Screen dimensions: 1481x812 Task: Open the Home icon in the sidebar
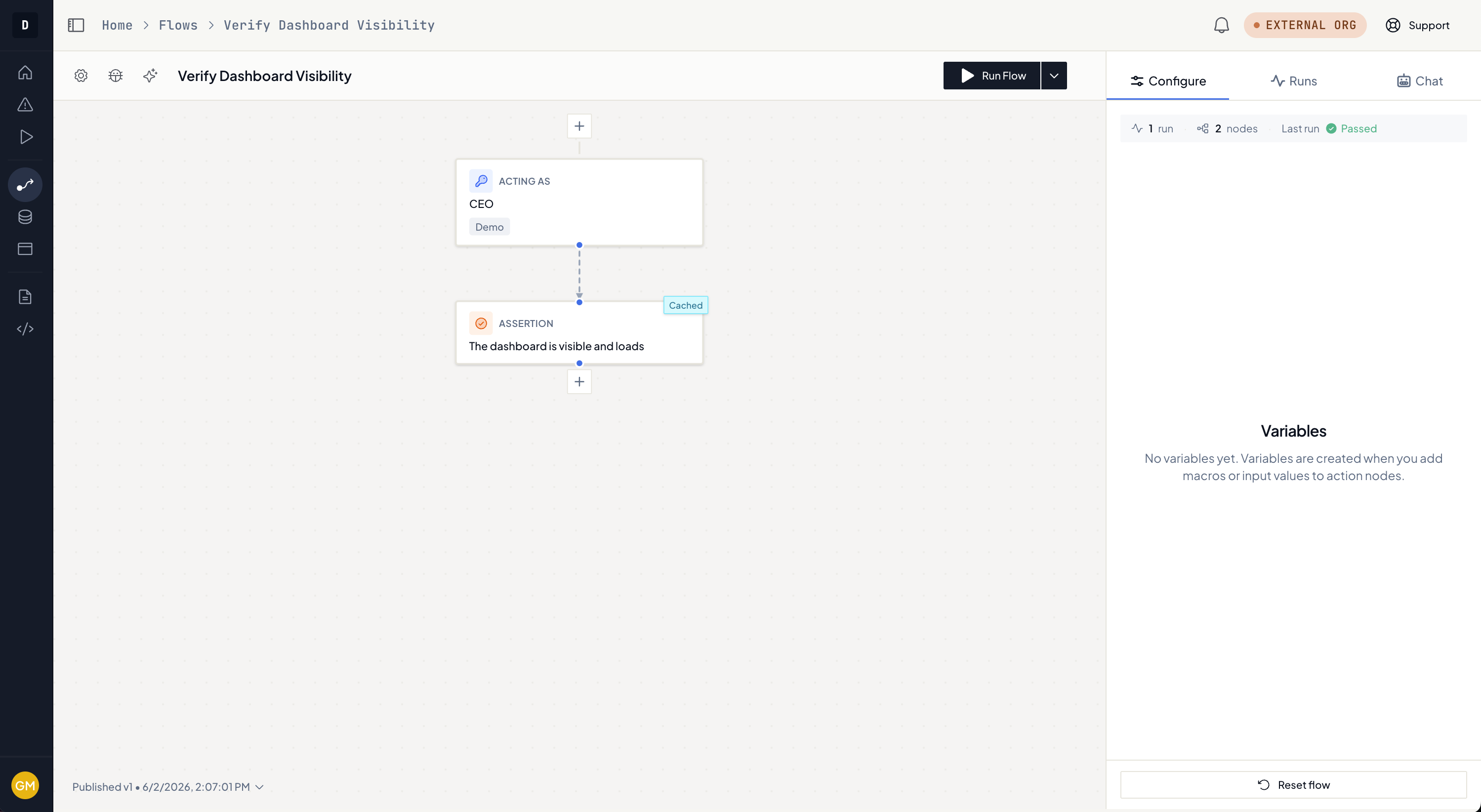pos(25,73)
